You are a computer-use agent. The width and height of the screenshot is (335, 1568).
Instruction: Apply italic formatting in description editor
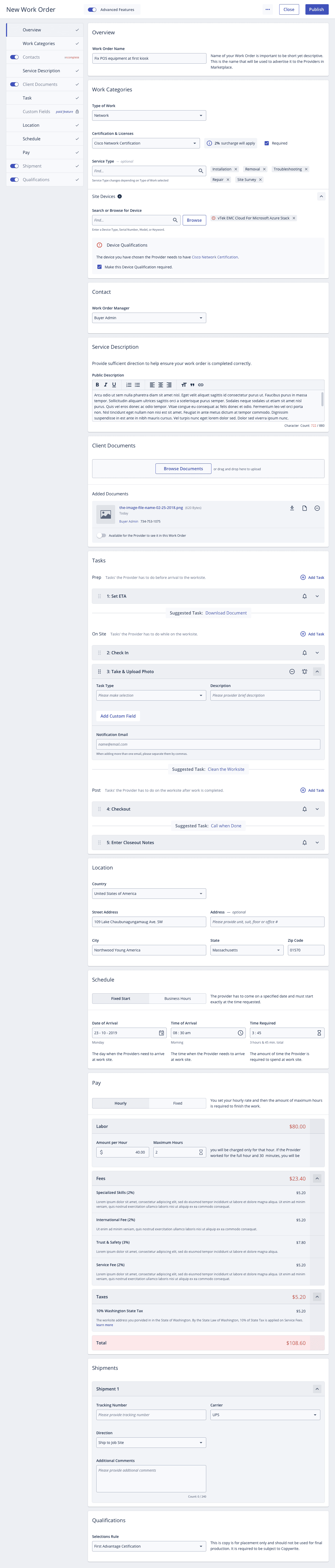point(105,385)
